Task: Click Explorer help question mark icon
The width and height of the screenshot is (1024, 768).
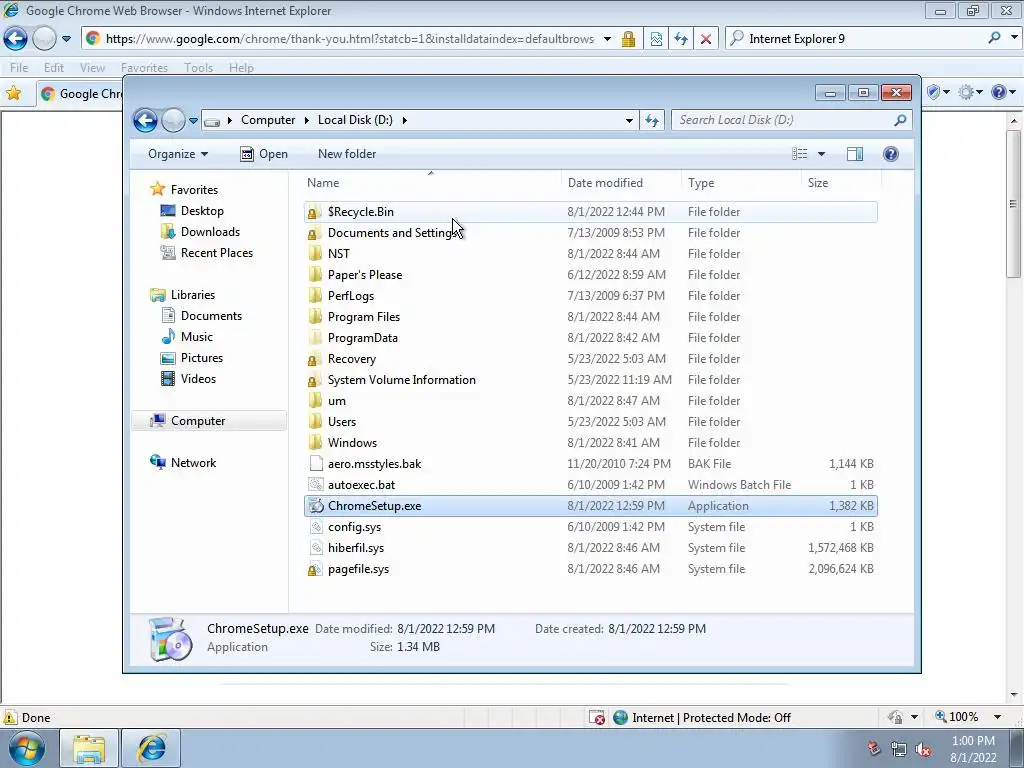Action: pos(891,154)
